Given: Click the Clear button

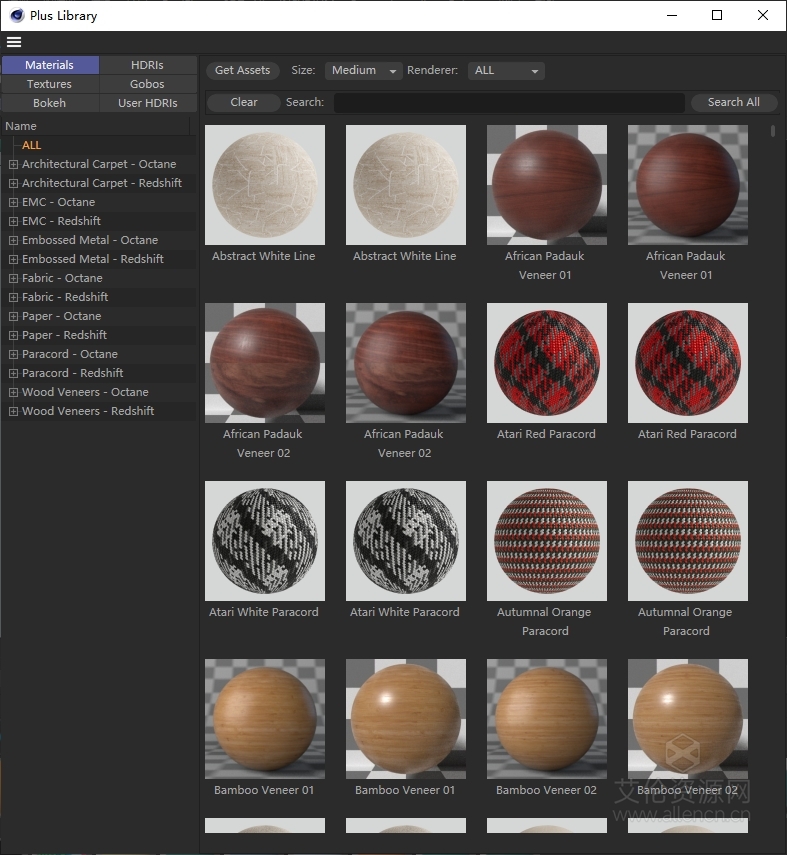Looking at the screenshot, I should [x=244, y=103].
